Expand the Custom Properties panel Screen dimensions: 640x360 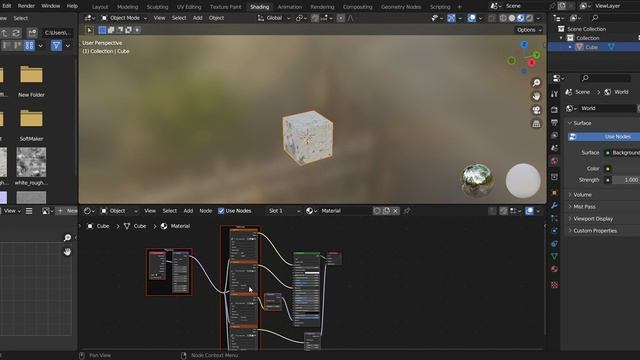tap(595, 231)
